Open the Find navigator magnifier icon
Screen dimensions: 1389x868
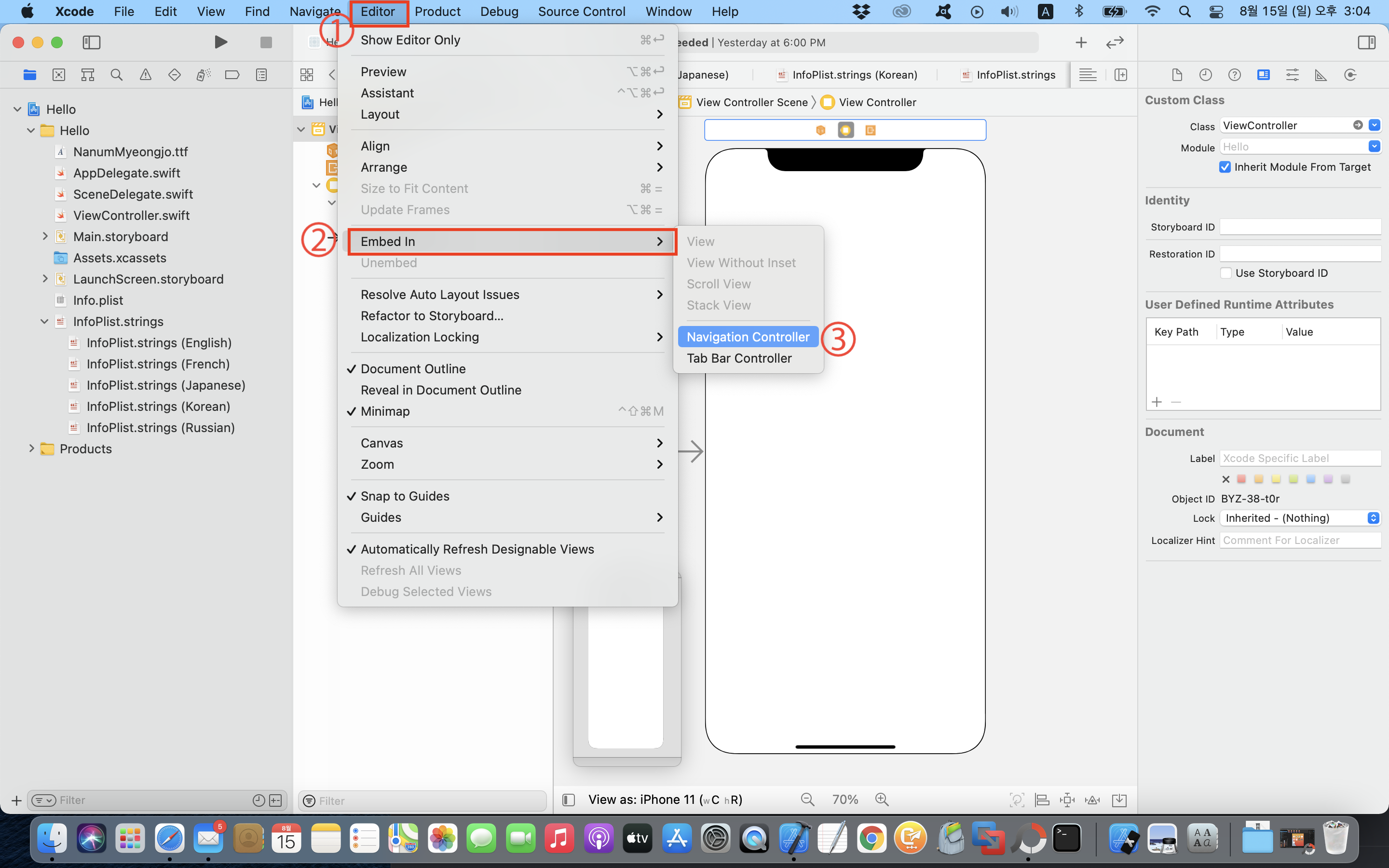click(x=117, y=75)
